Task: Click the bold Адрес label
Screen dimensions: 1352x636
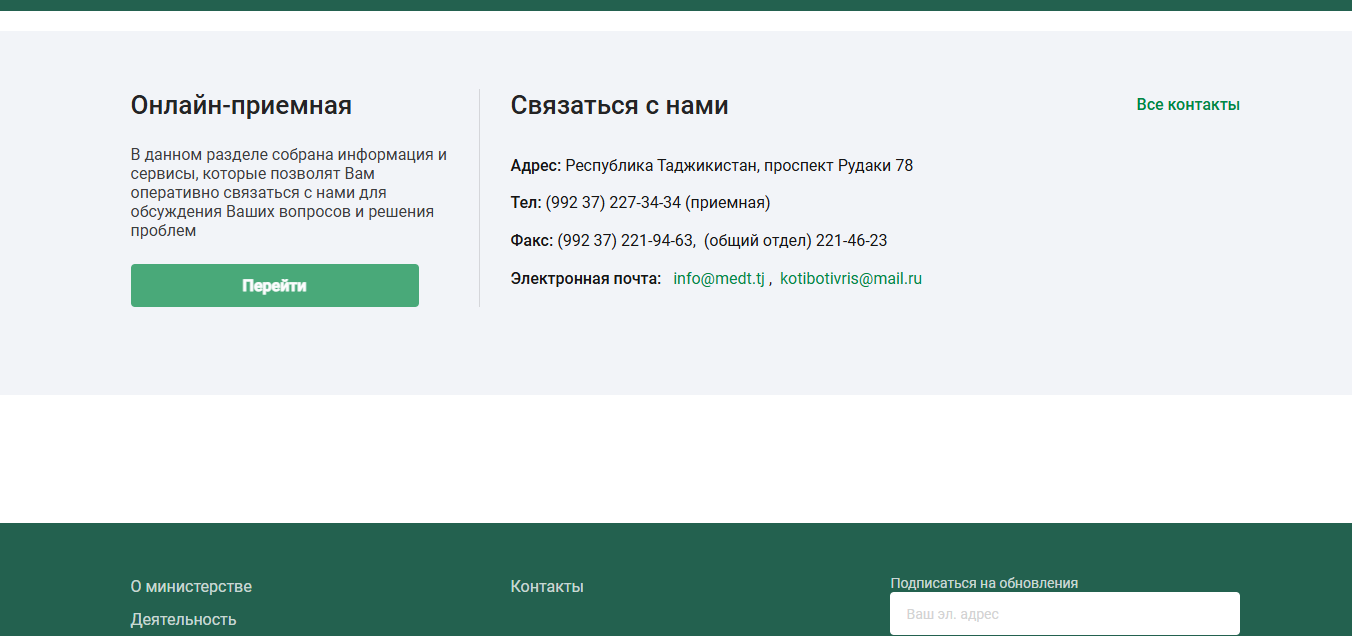Action: [x=535, y=166]
